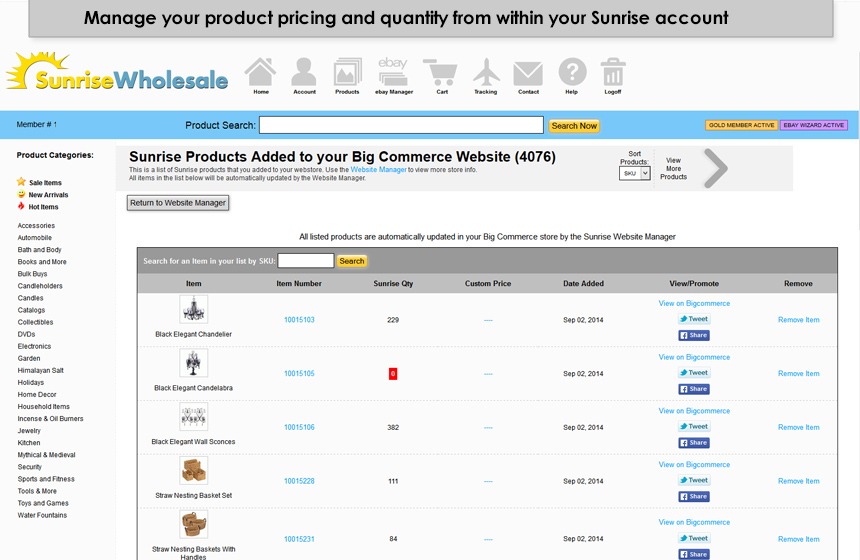
Task: Click the SKU Search button
Action: tap(352, 261)
